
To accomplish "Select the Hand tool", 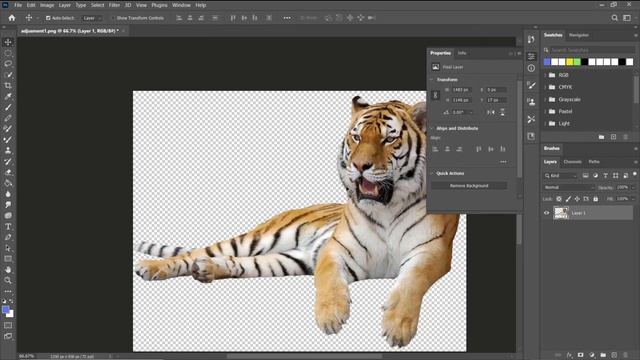I will coord(8,270).
